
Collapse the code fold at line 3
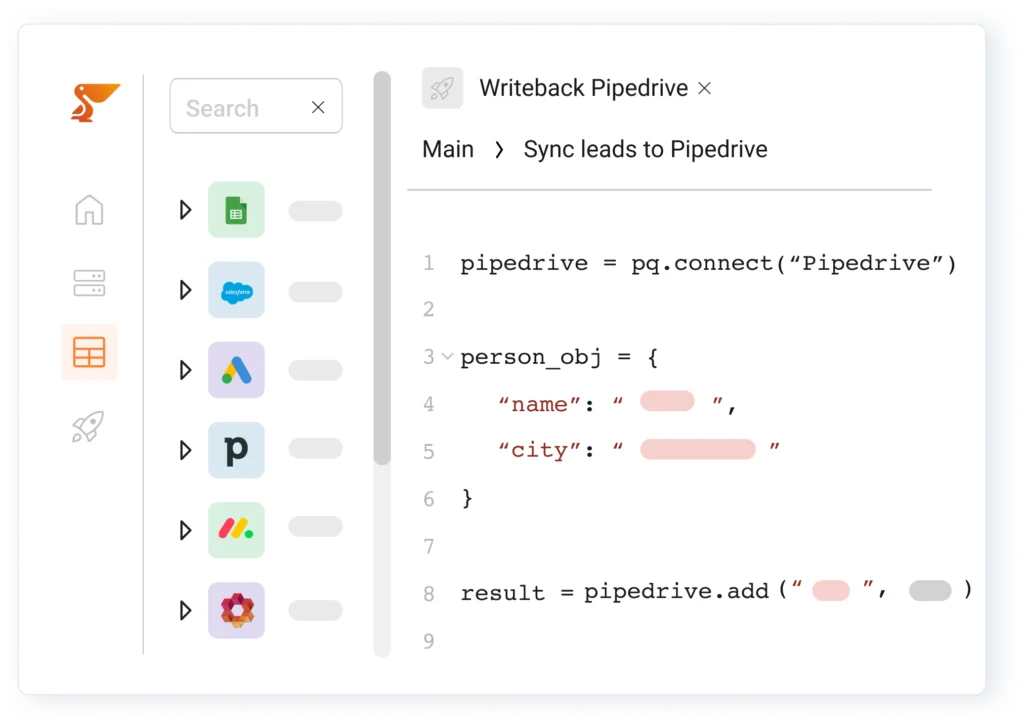[447, 357]
